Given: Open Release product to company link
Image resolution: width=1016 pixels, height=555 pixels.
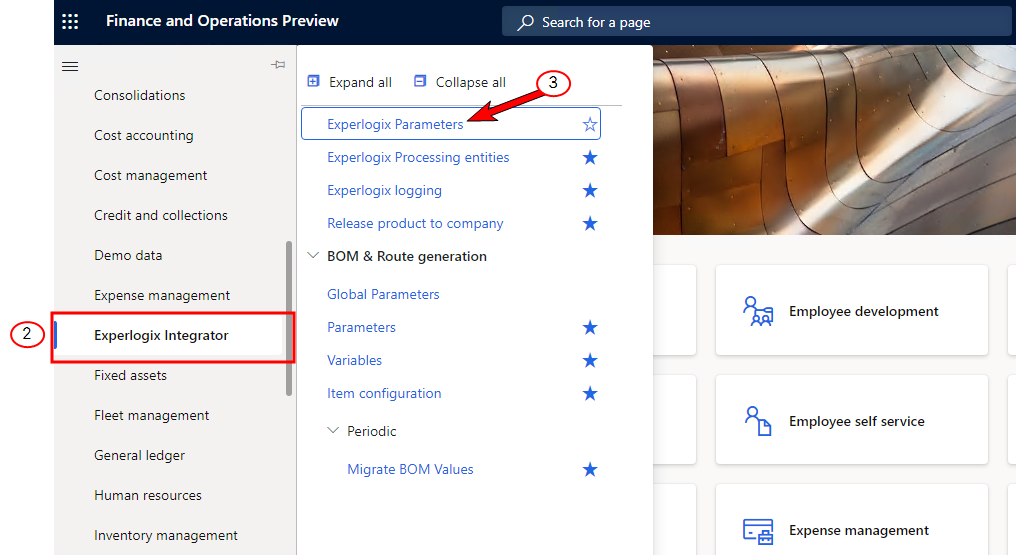Looking at the screenshot, I should point(415,223).
